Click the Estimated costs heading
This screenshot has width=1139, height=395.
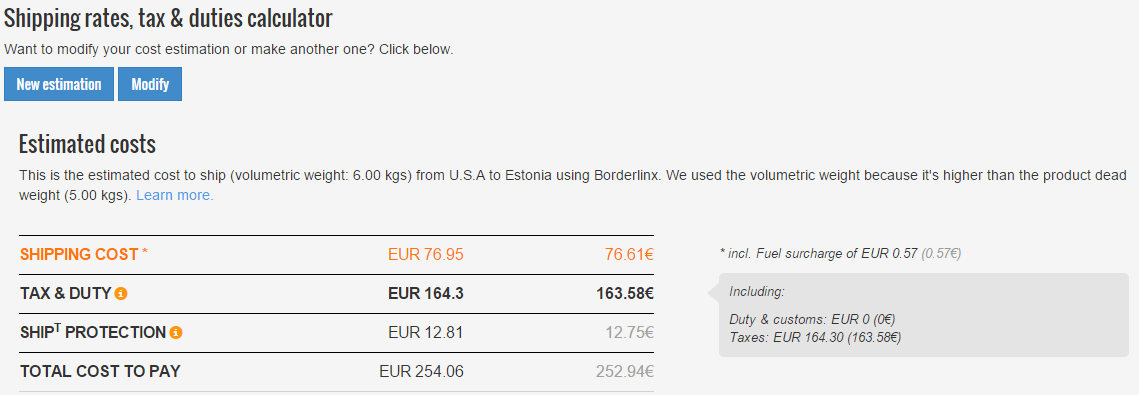pyautogui.click(x=87, y=144)
